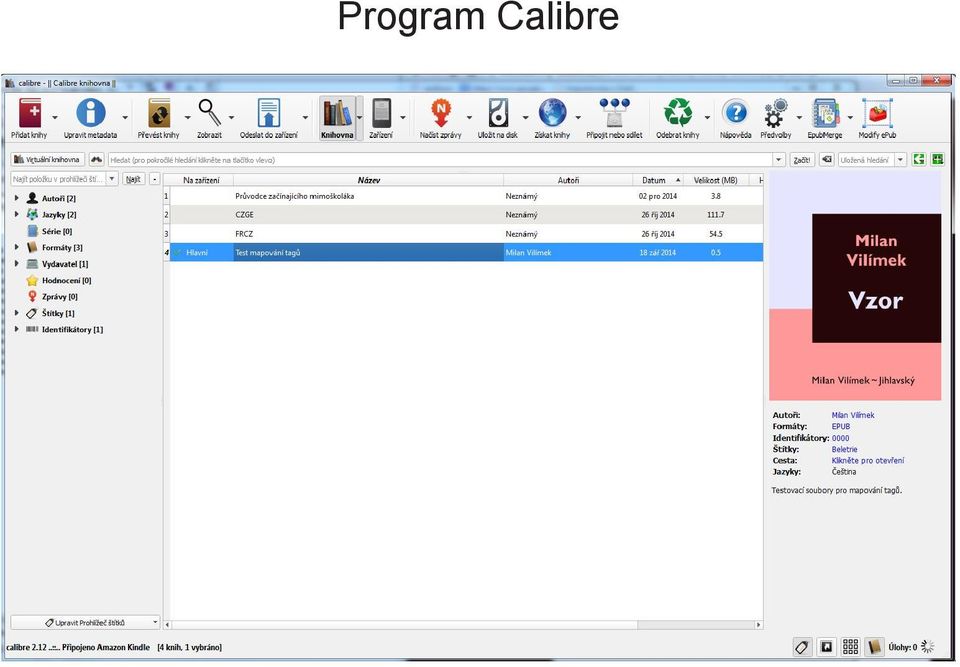Image resolution: width=960 pixels, height=667 pixels.
Task: Expand the Autoři [2] tree node
Action: pos(17,198)
